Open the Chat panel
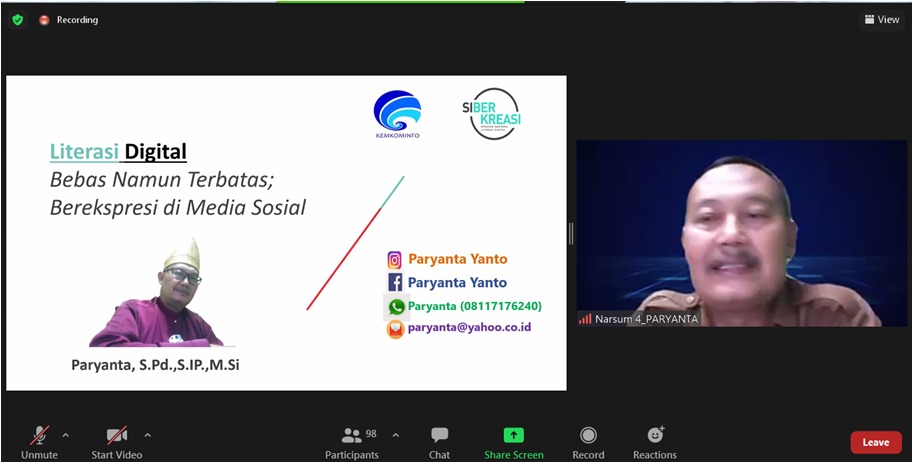The image size is (913, 463). (440, 443)
